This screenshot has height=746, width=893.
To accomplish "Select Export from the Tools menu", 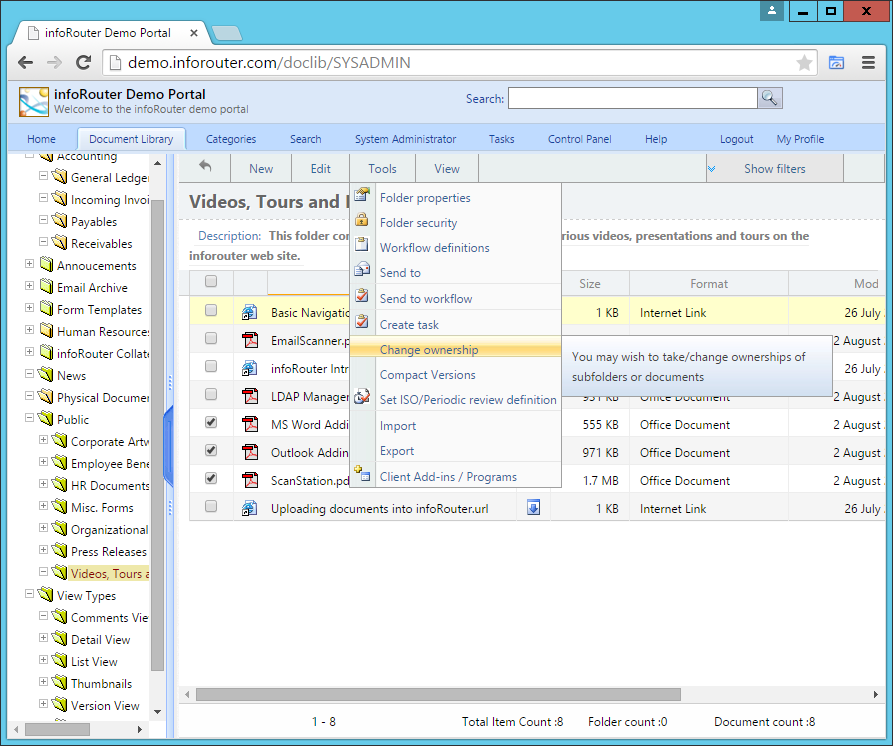I will coord(397,451).
